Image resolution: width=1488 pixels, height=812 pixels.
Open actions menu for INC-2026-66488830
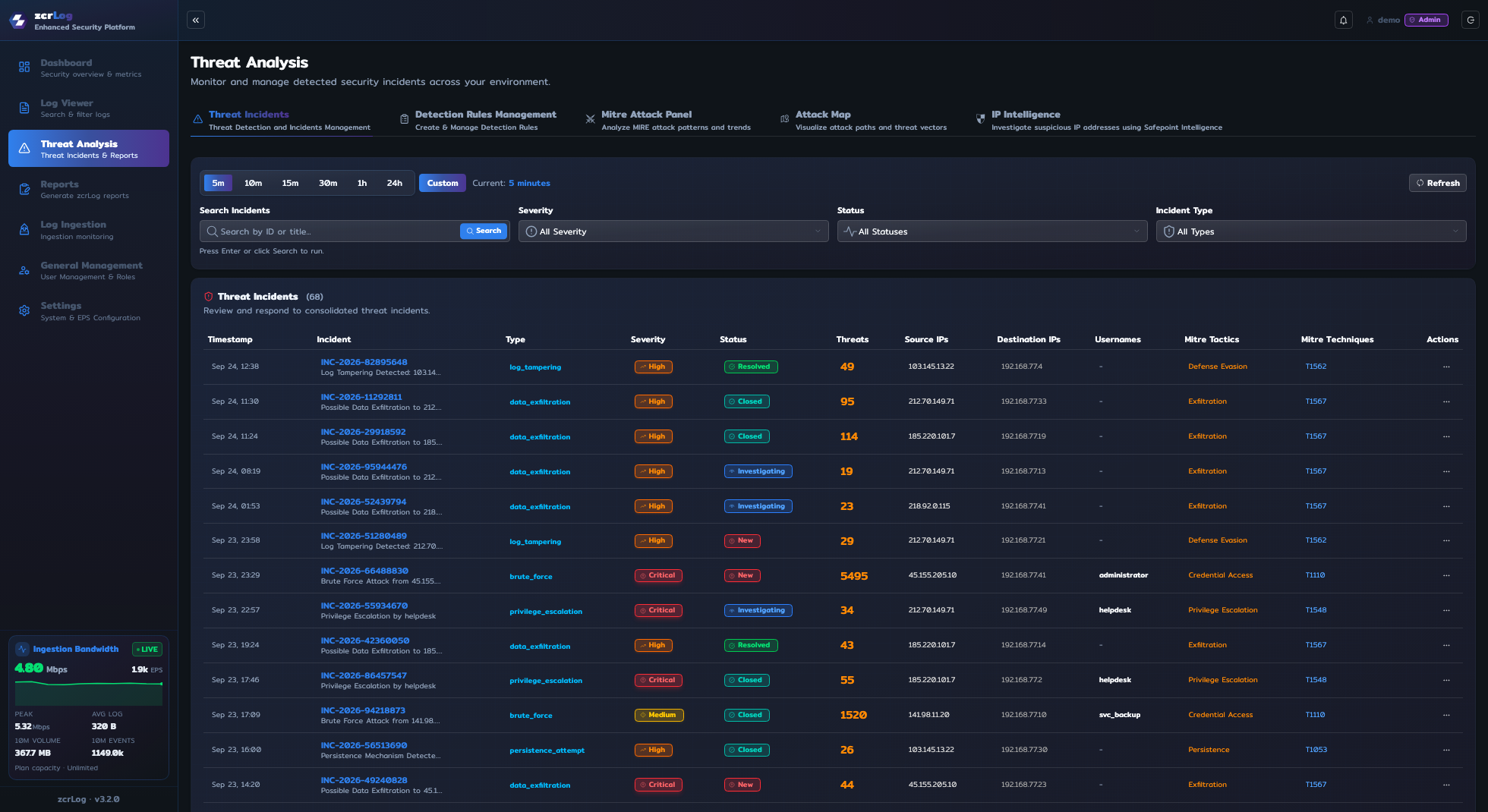tap(1446, 575)
